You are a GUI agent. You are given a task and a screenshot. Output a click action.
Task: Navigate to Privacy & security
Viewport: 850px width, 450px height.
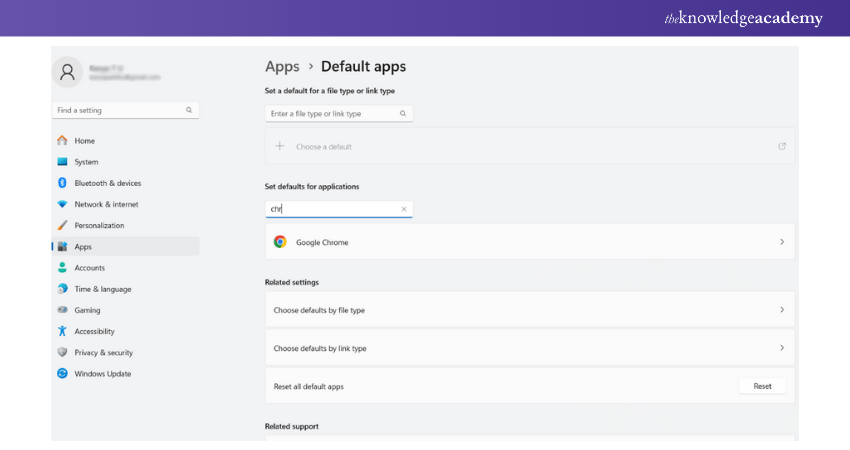point(103,353)
